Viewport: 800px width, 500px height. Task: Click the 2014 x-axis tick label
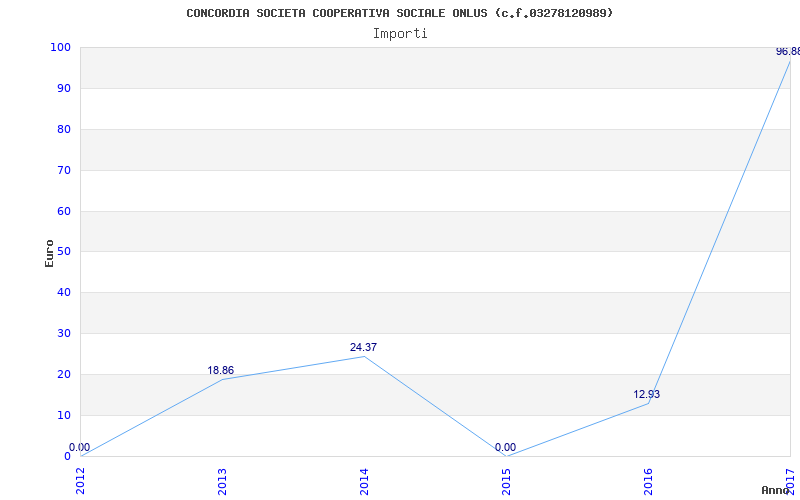[x=364, y=481]
